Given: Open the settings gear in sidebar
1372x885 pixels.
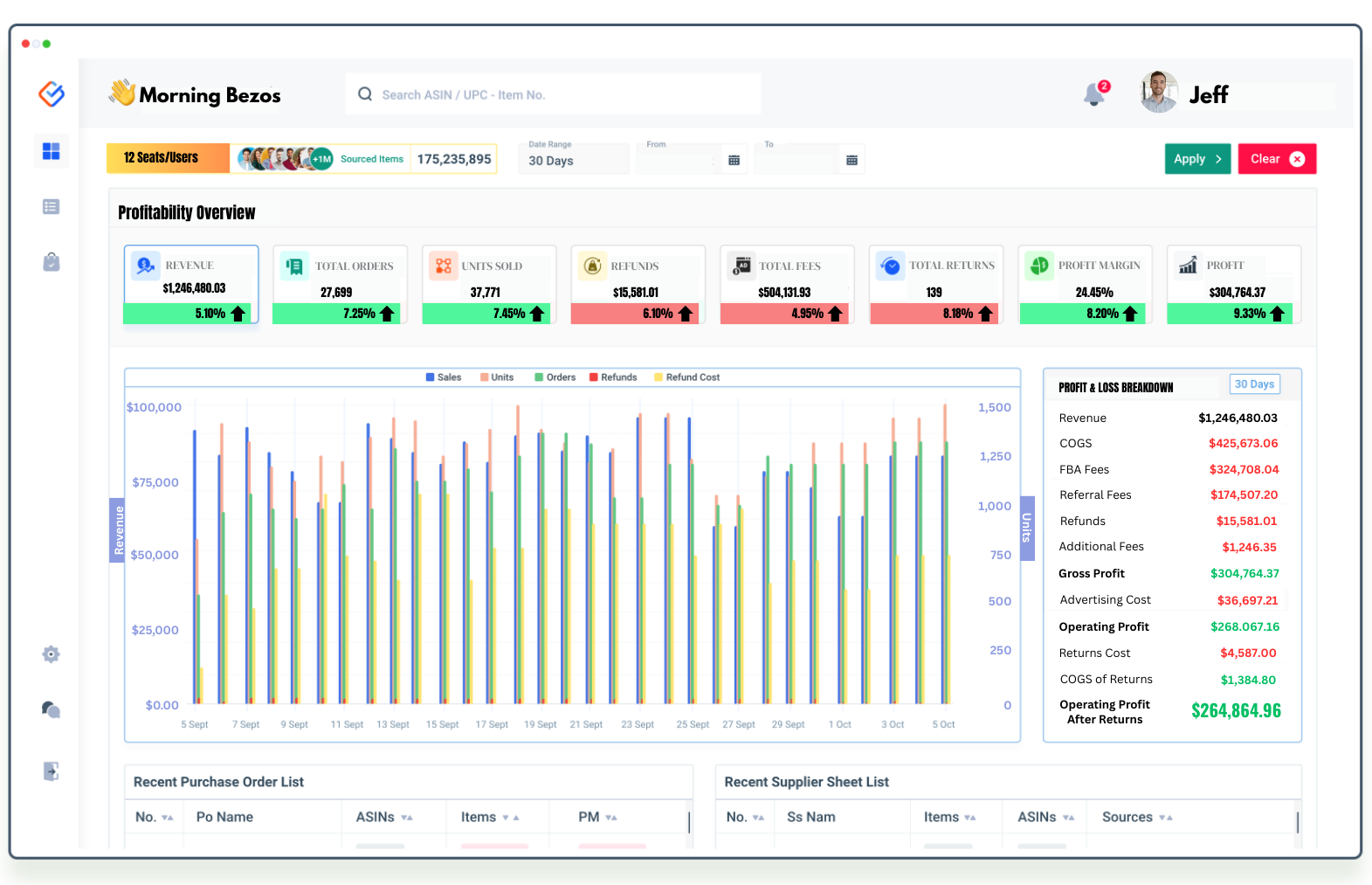Looking at the screenshot, I should pyautogui.click(x=52, y=654).
